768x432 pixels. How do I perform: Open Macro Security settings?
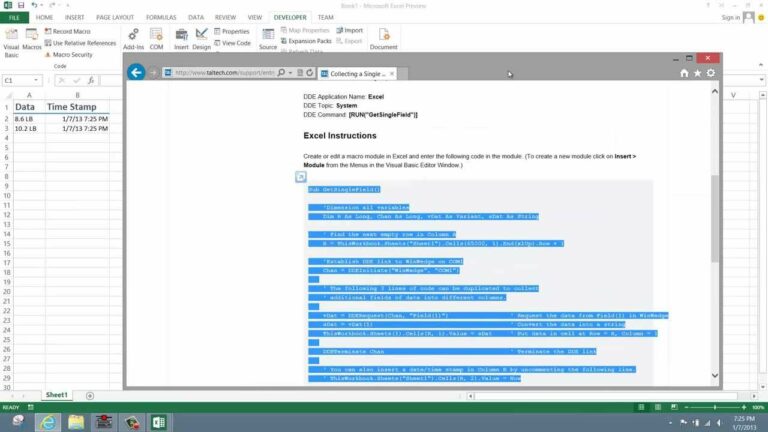pos(76,54)
